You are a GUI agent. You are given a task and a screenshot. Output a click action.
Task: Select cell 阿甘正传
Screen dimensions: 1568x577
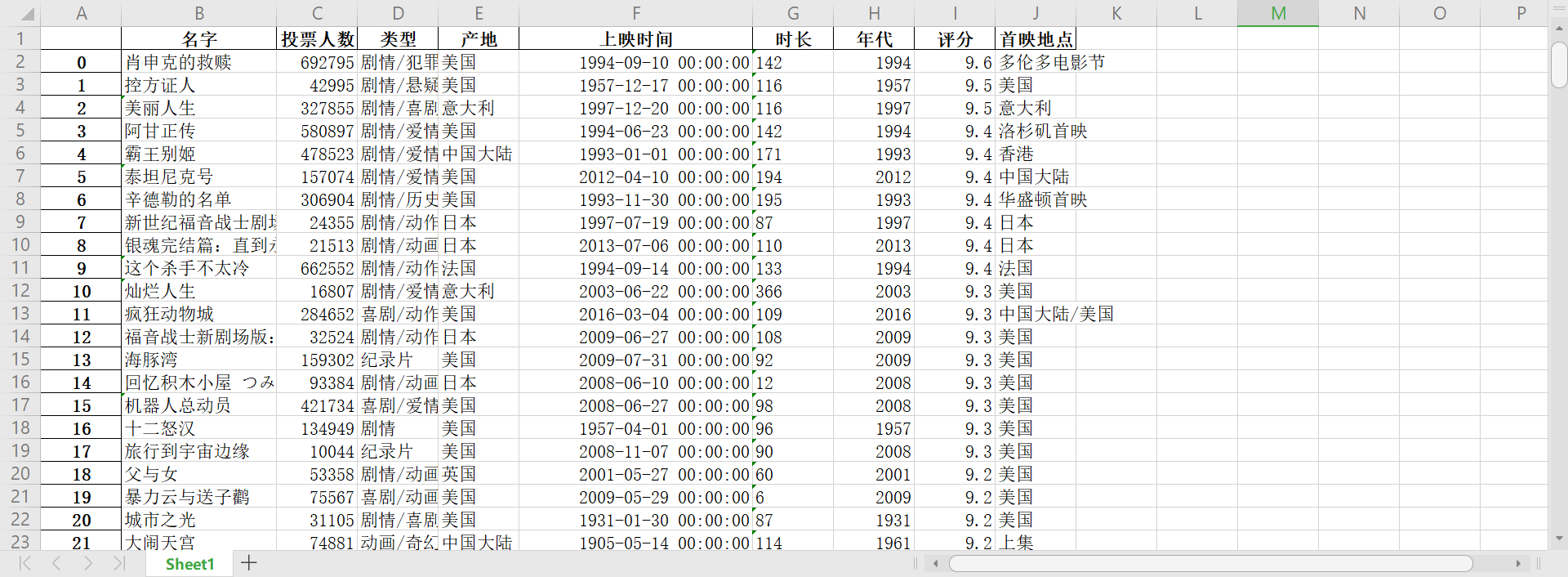click(x=199, y=131)
